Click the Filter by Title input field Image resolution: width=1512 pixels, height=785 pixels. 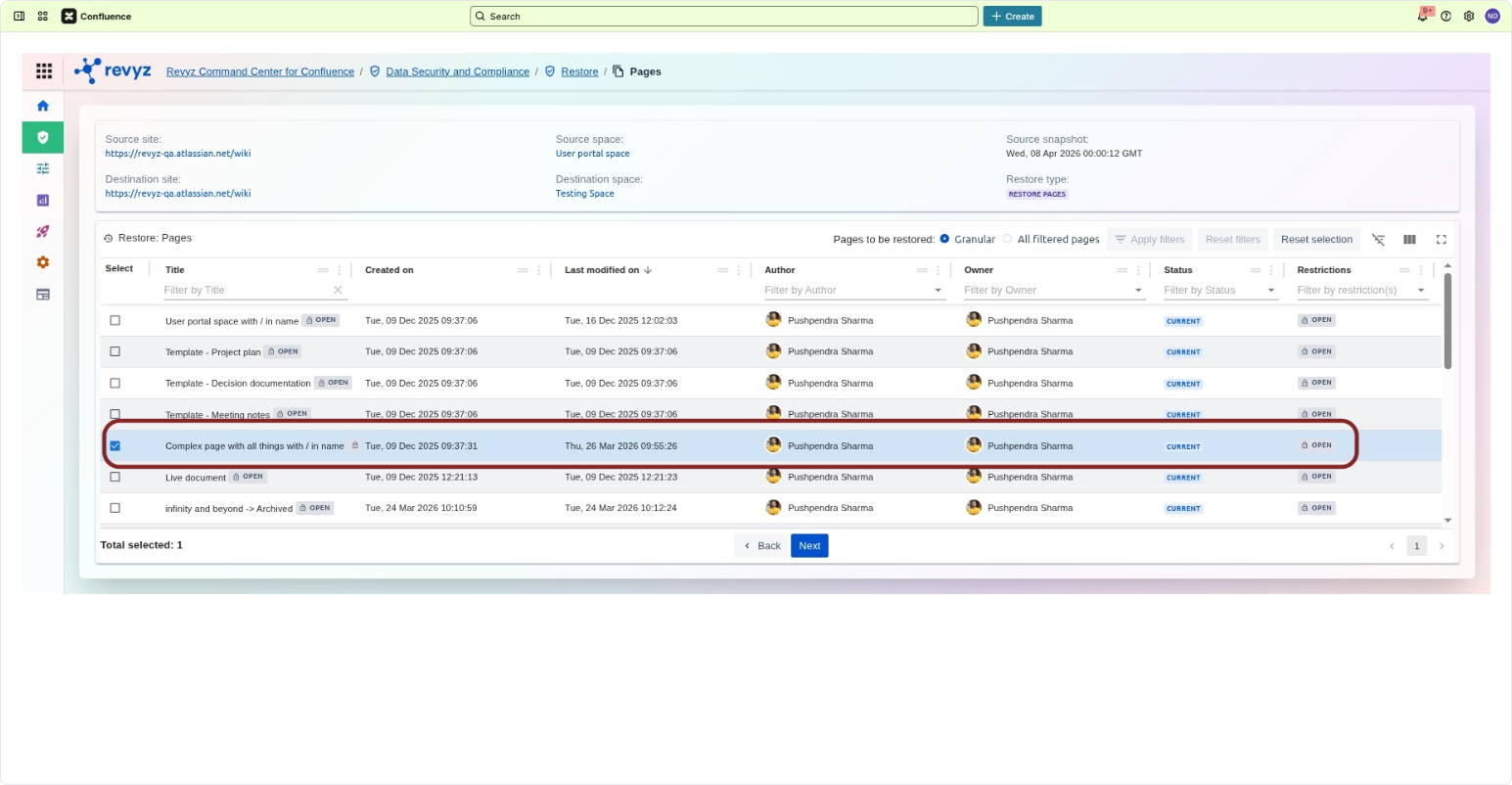pyautogui.click(x=245, y=291)
